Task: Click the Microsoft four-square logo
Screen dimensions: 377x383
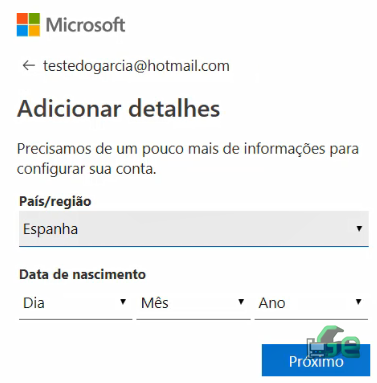Action: (x=28, y=25)
